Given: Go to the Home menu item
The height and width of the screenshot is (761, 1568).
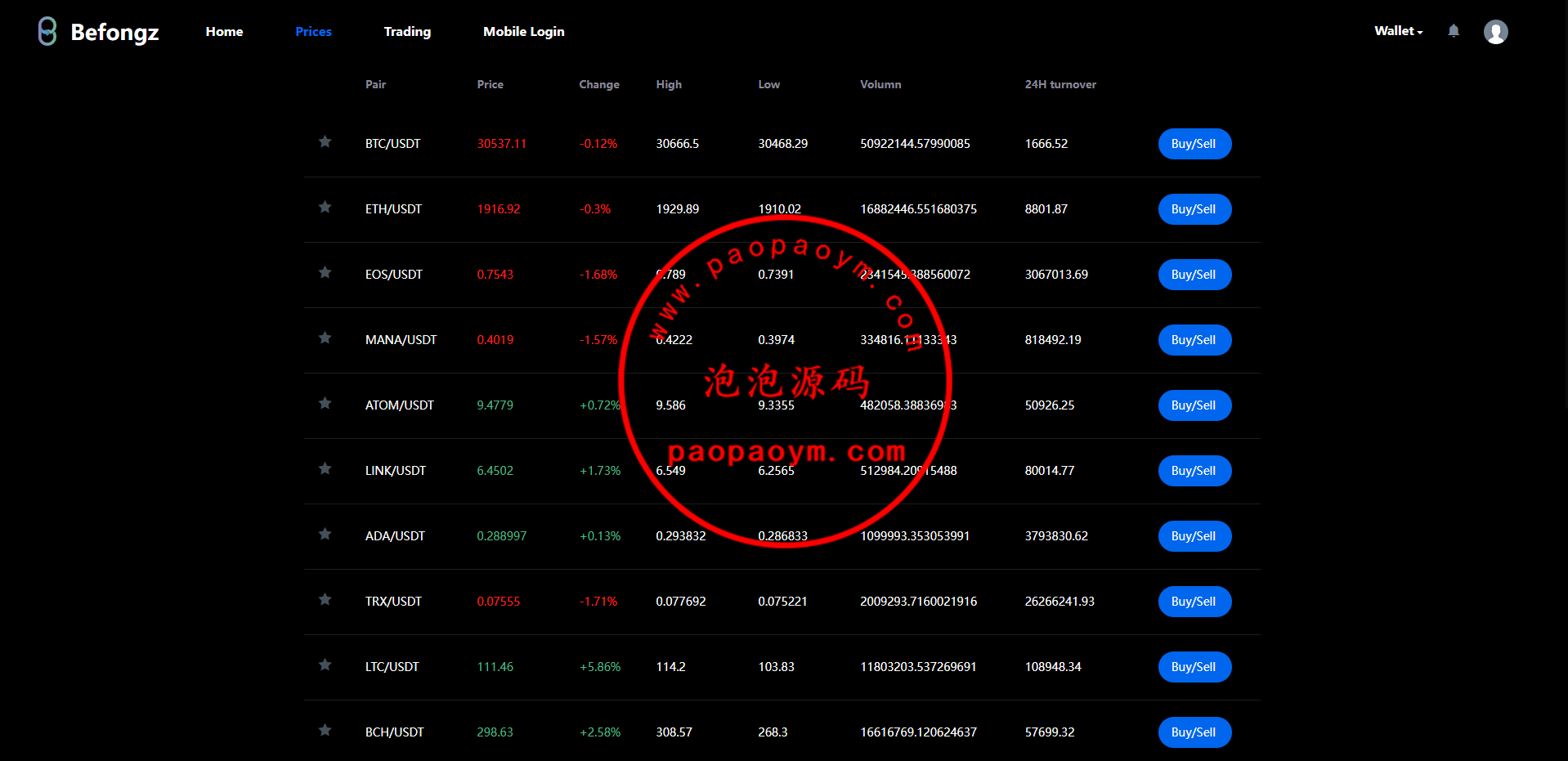Looking at the screenshot, I should [x=224, y=32].
